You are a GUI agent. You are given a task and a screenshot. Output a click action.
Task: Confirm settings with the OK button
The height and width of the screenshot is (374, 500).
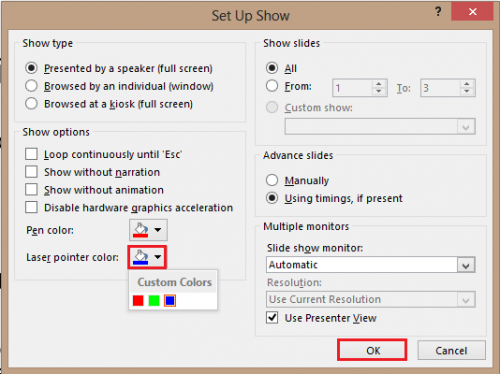372,350
